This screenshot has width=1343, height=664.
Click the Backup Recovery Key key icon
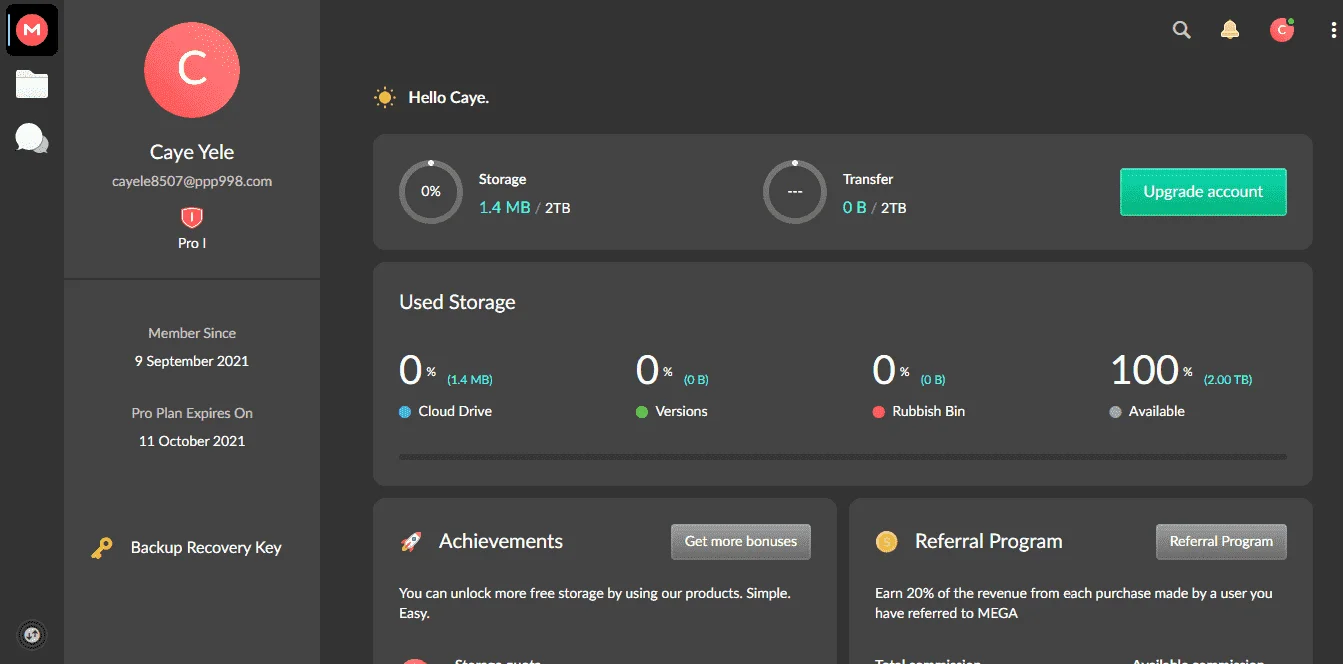pyautogui.click(x=102, y=548)
